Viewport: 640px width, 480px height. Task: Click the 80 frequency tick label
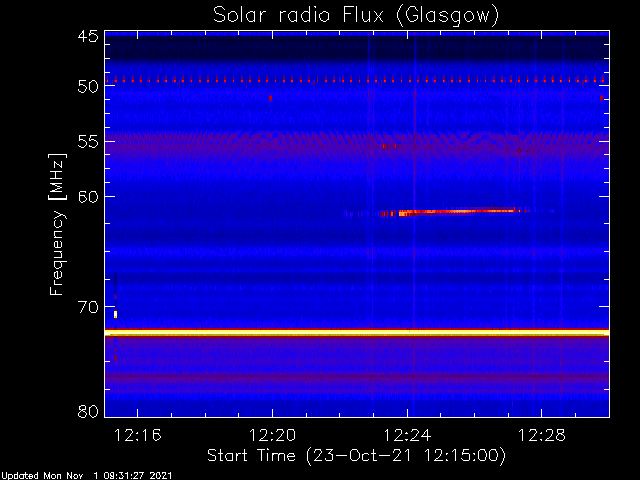pos(88,411)
